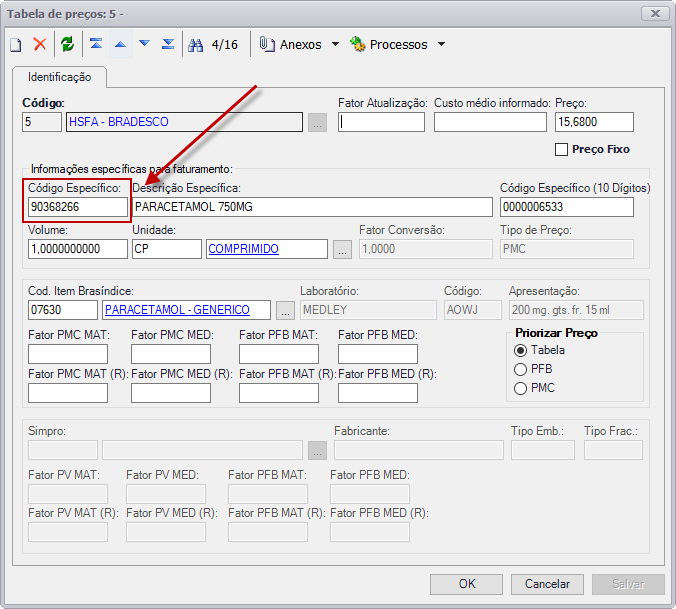Click the binoculars search icon
This screenshot has height=609, width=676.
[x=195, y=45]
